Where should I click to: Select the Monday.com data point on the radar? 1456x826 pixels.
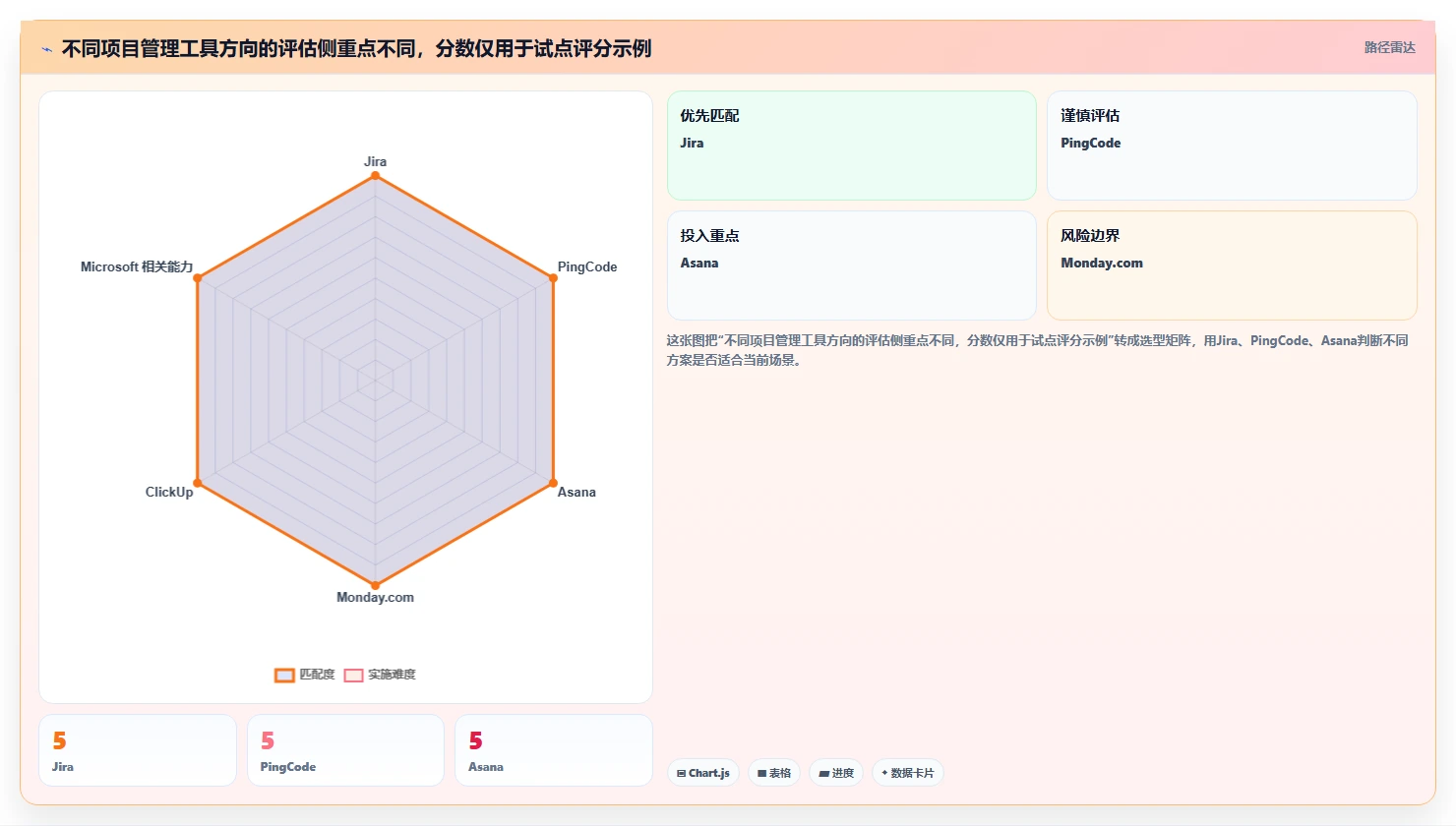coord(375,585)
